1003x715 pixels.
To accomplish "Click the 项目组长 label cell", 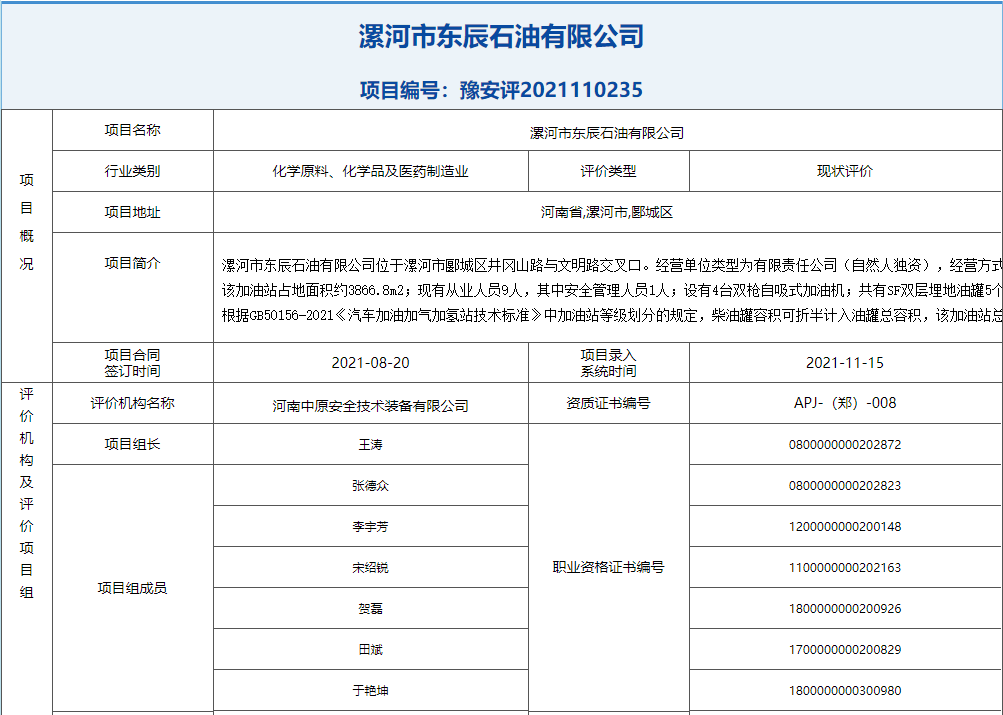I will 132,444.
